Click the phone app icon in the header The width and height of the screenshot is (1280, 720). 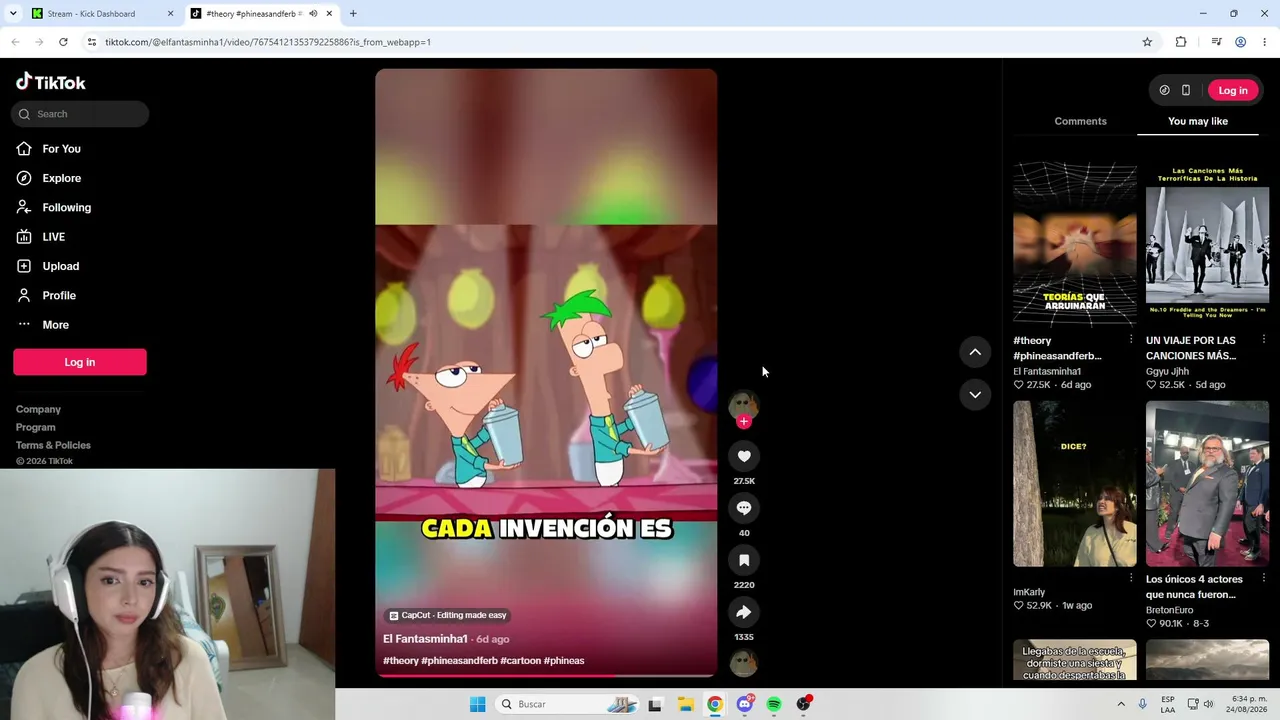click(1186, 90)
